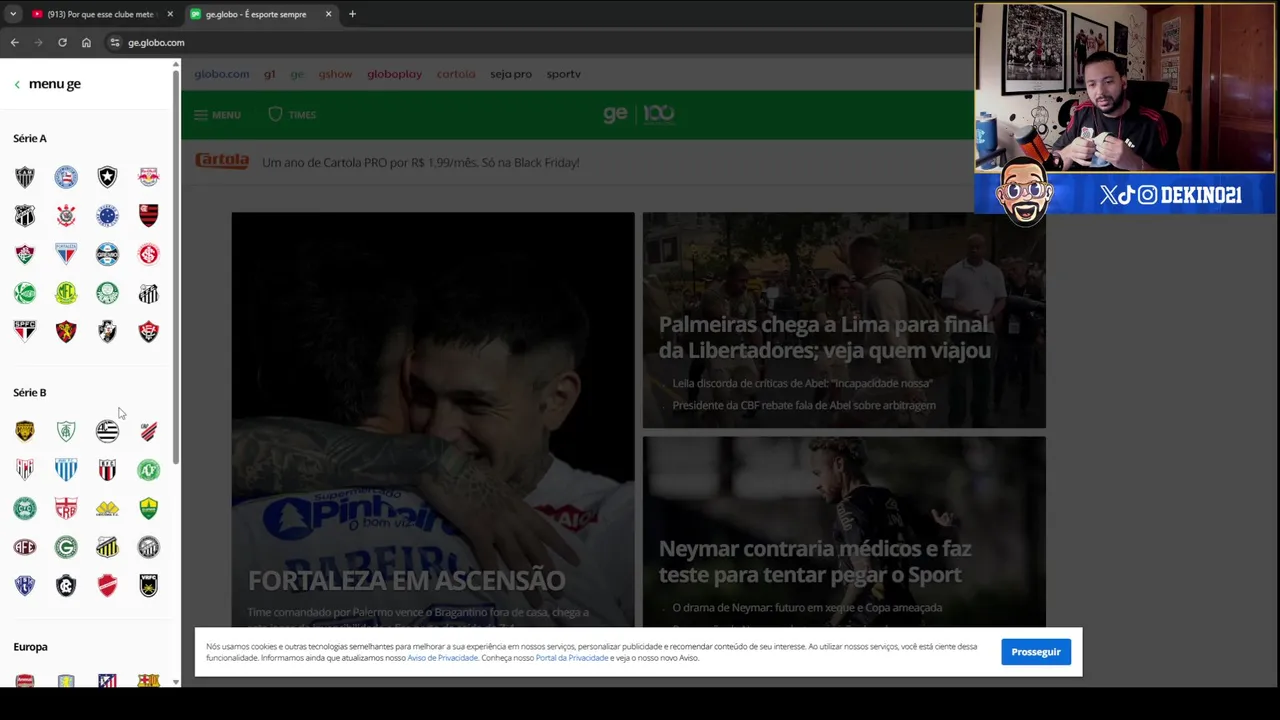
Task: Select the Ceará crest
Action: click(25, 216)
